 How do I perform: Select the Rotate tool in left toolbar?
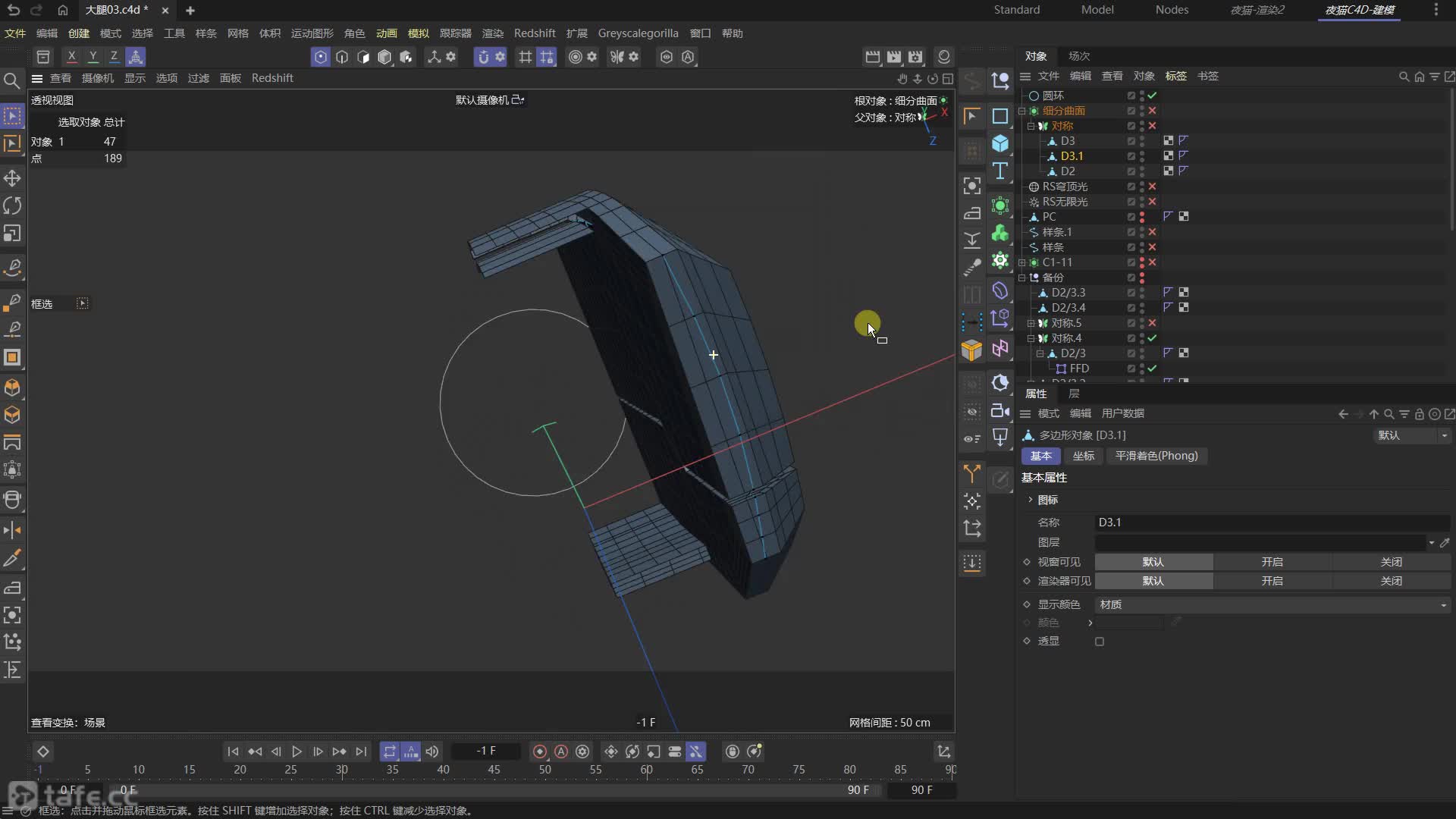[12, 206]
